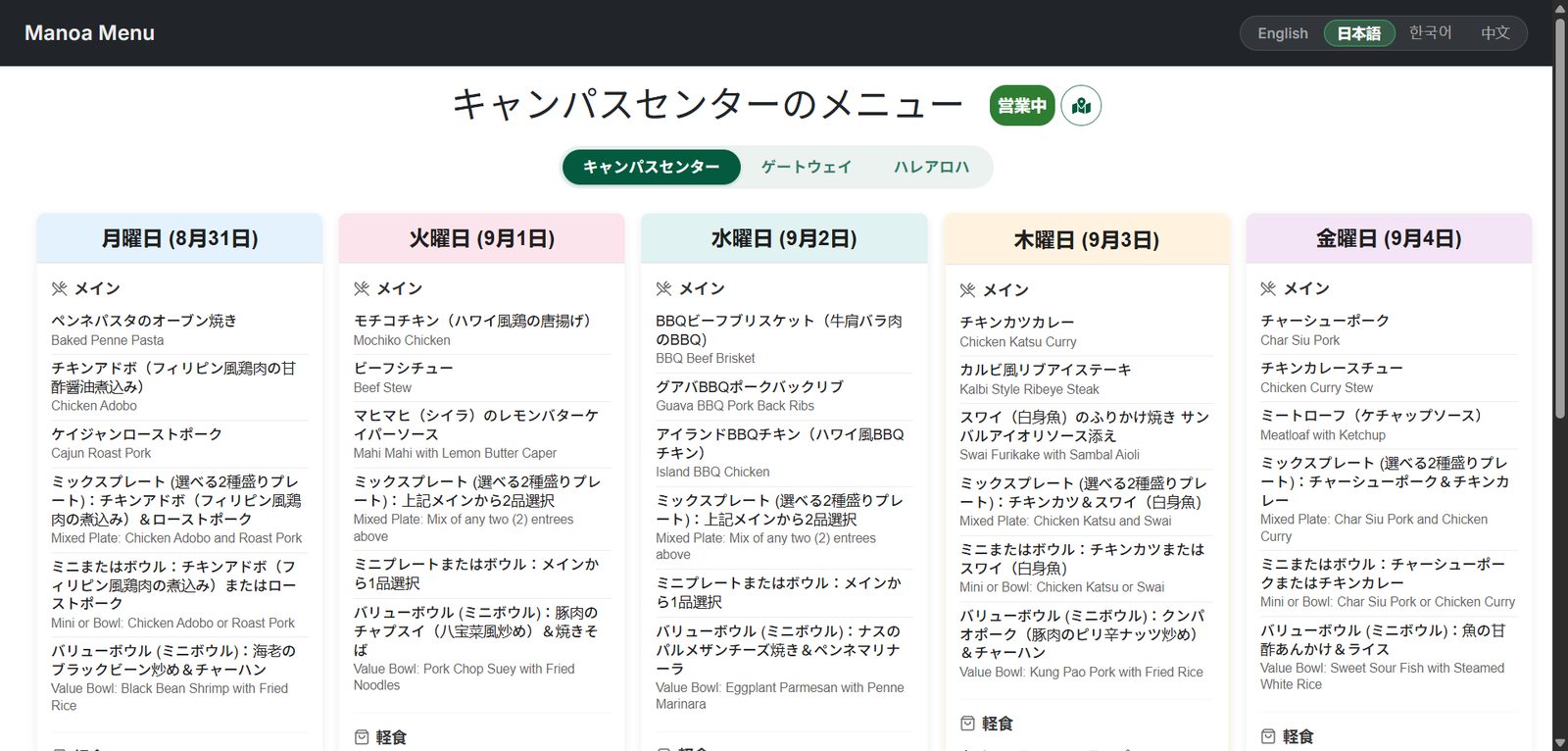Image resolution: width=1568 pixels, height=751 pixels.
Task: Select Meatloaf with Ketchup item
Action: click(1389, 425)
